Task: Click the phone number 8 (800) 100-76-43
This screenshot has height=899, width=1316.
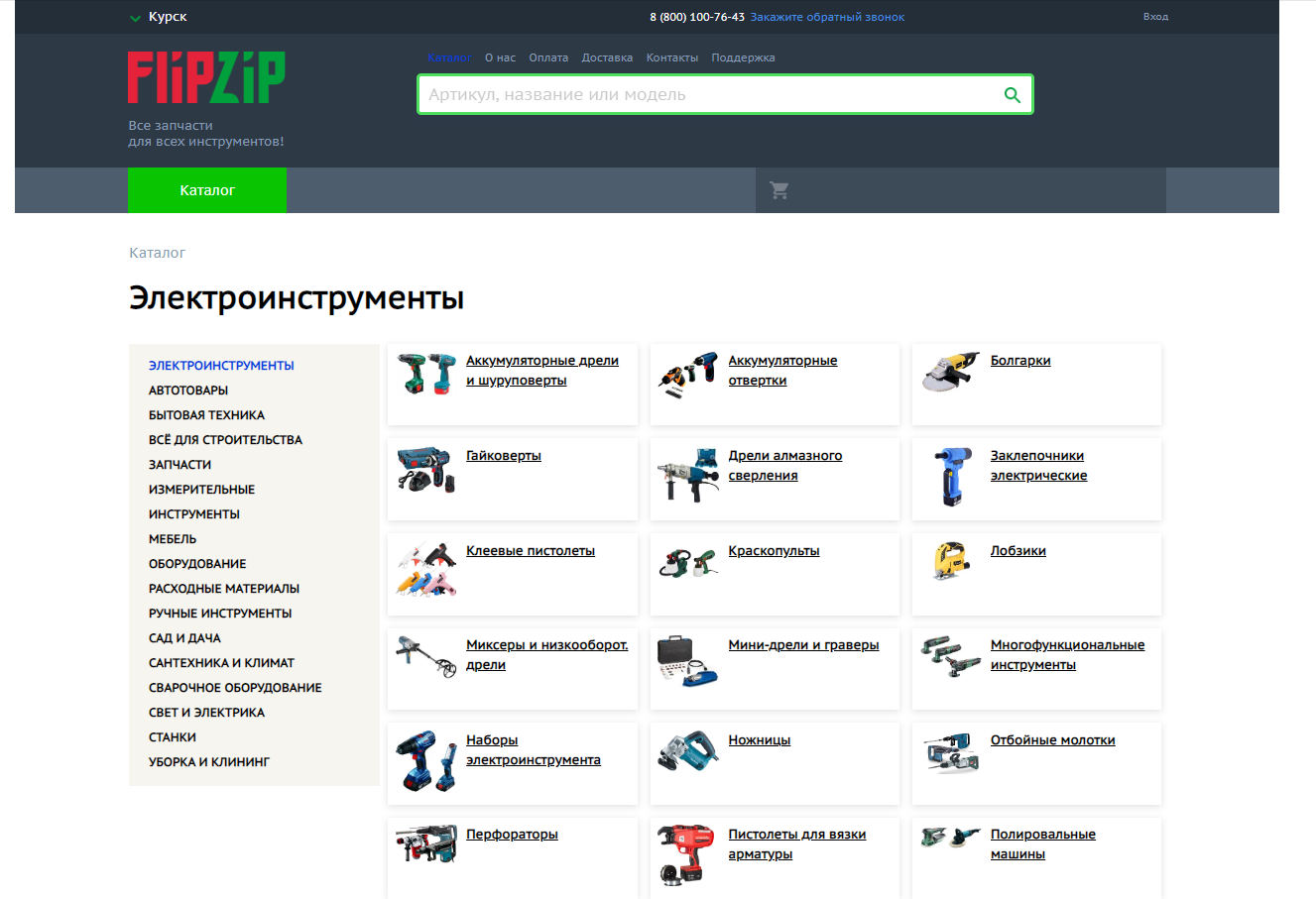Action: pyautogui.click(x=697, y=17)
